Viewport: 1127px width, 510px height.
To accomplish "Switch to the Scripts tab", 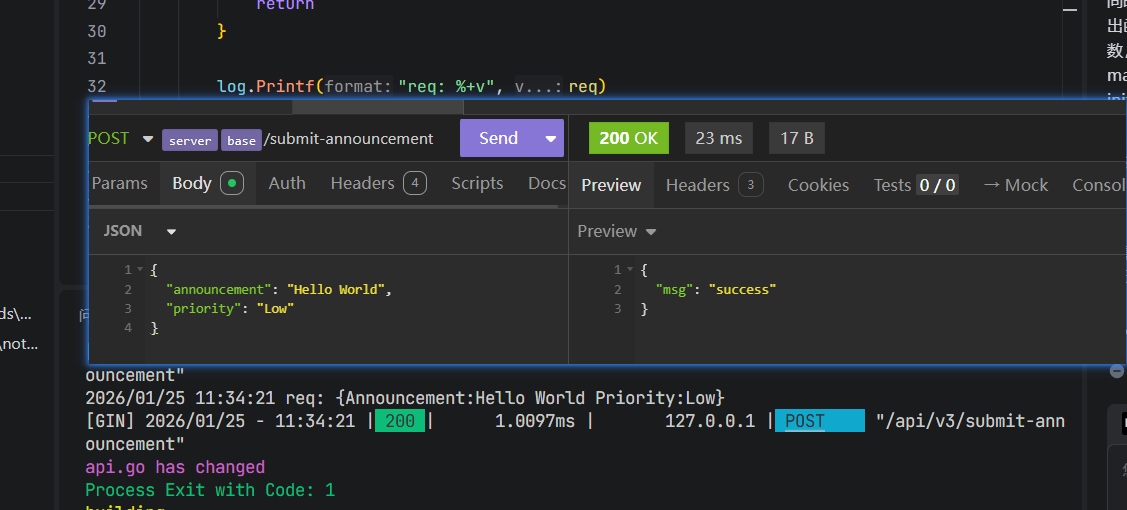I will tap(477, 183).
